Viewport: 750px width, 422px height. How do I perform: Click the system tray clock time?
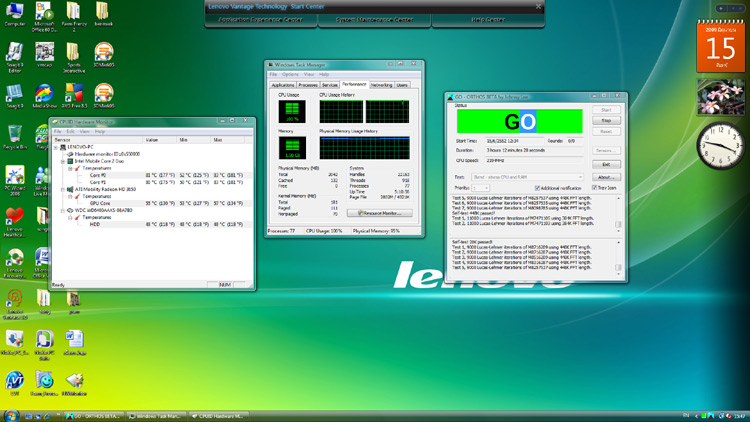[740, 416]
